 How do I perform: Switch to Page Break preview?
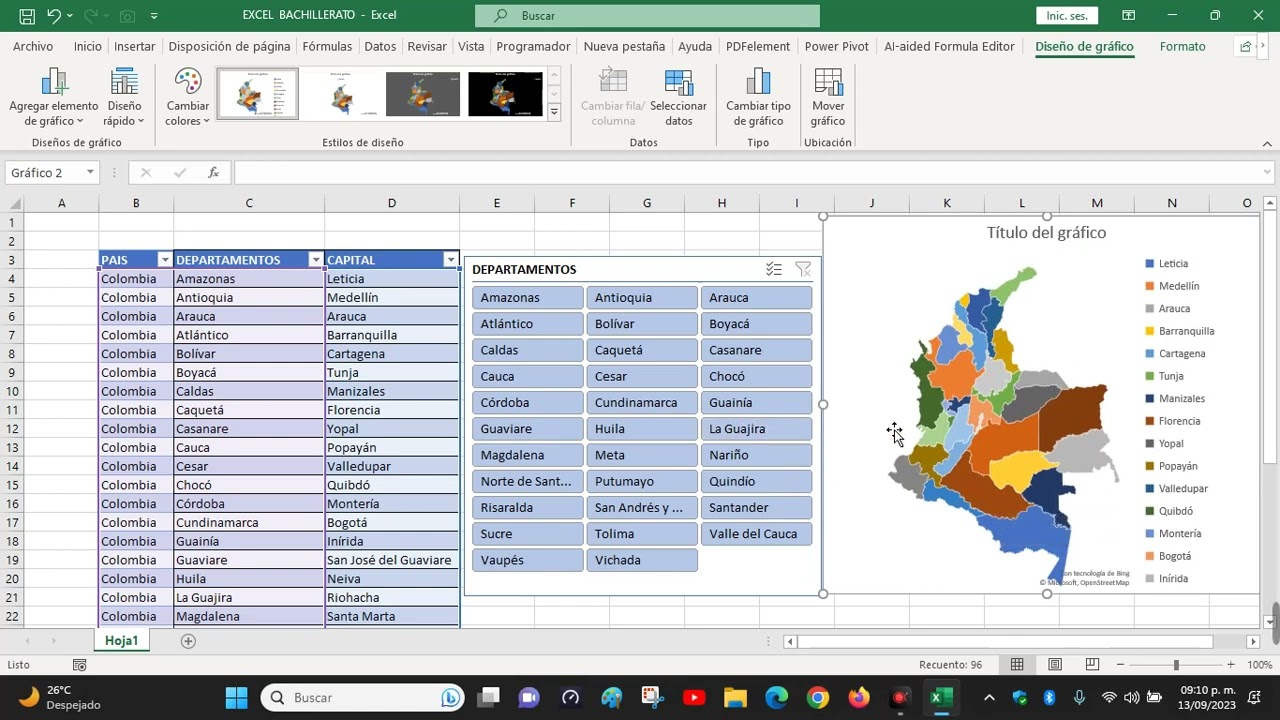(x=1092, y=665)
